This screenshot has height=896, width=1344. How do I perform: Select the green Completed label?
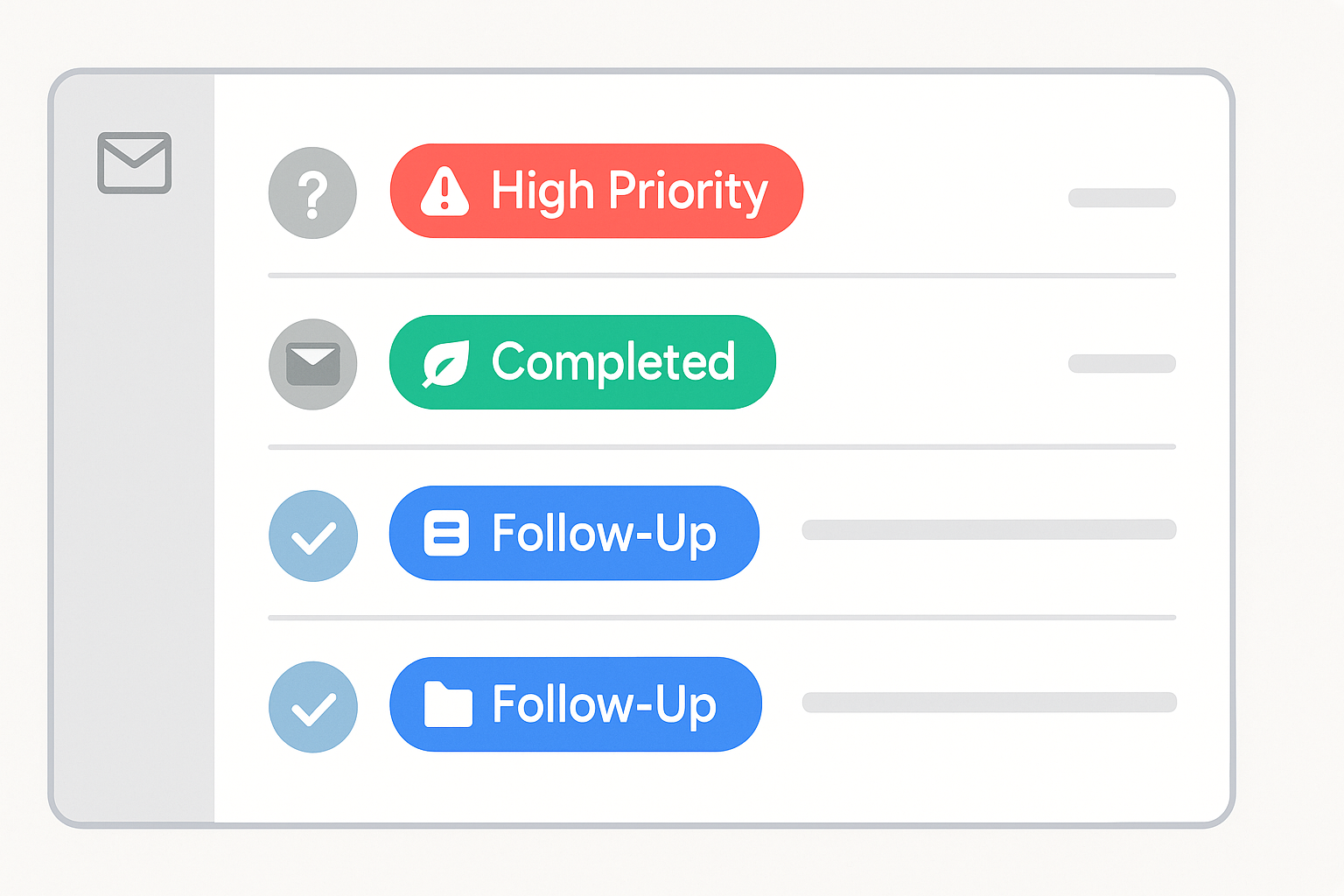point(583,362)
